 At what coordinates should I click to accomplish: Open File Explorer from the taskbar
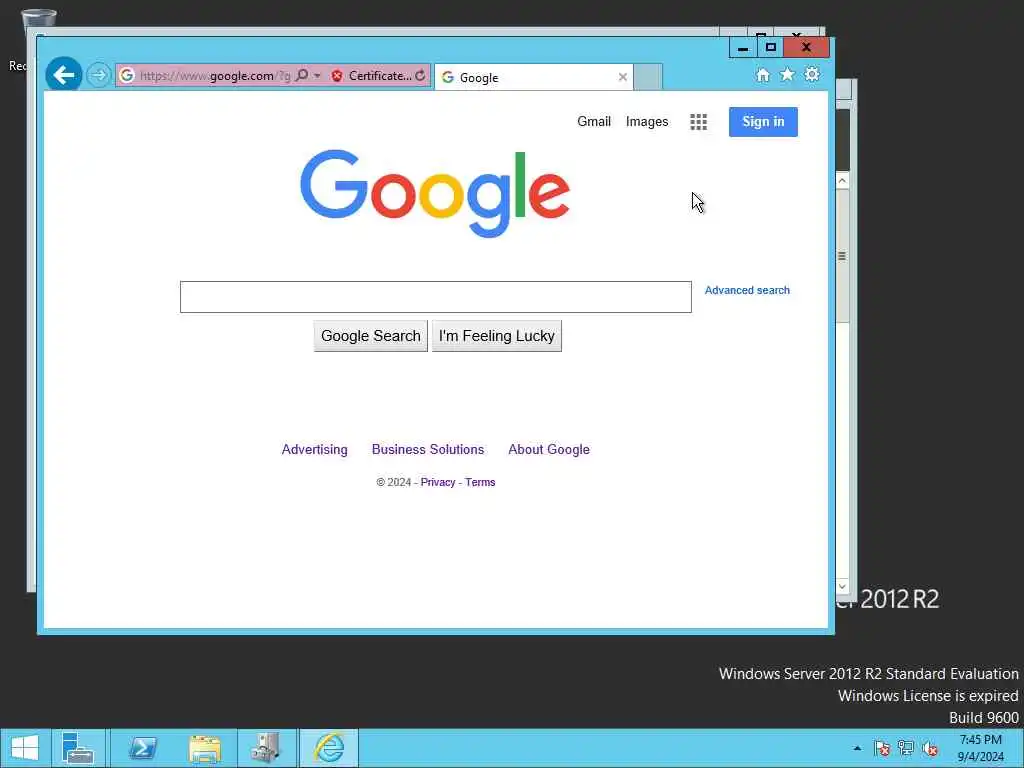[x=204, y=748]
